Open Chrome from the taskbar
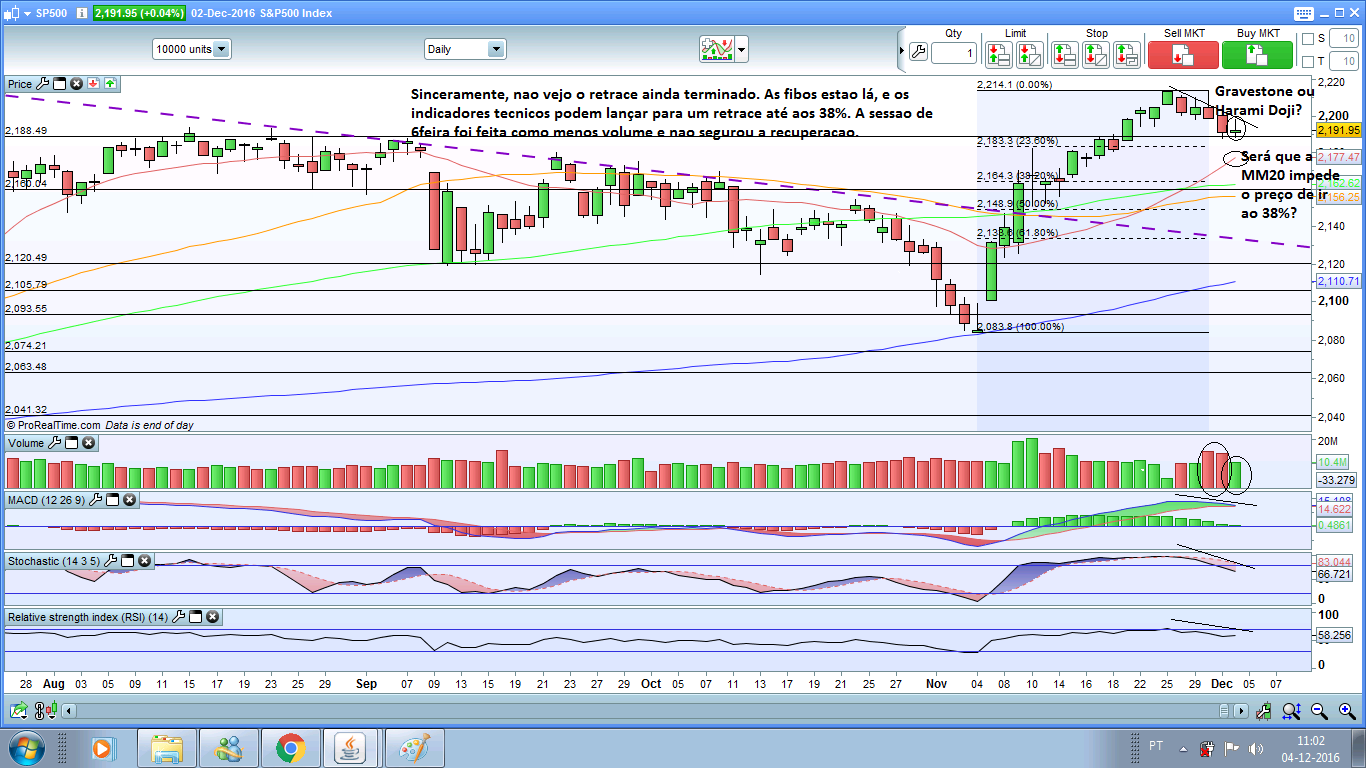1366x768 pixels. coord(290,748)
